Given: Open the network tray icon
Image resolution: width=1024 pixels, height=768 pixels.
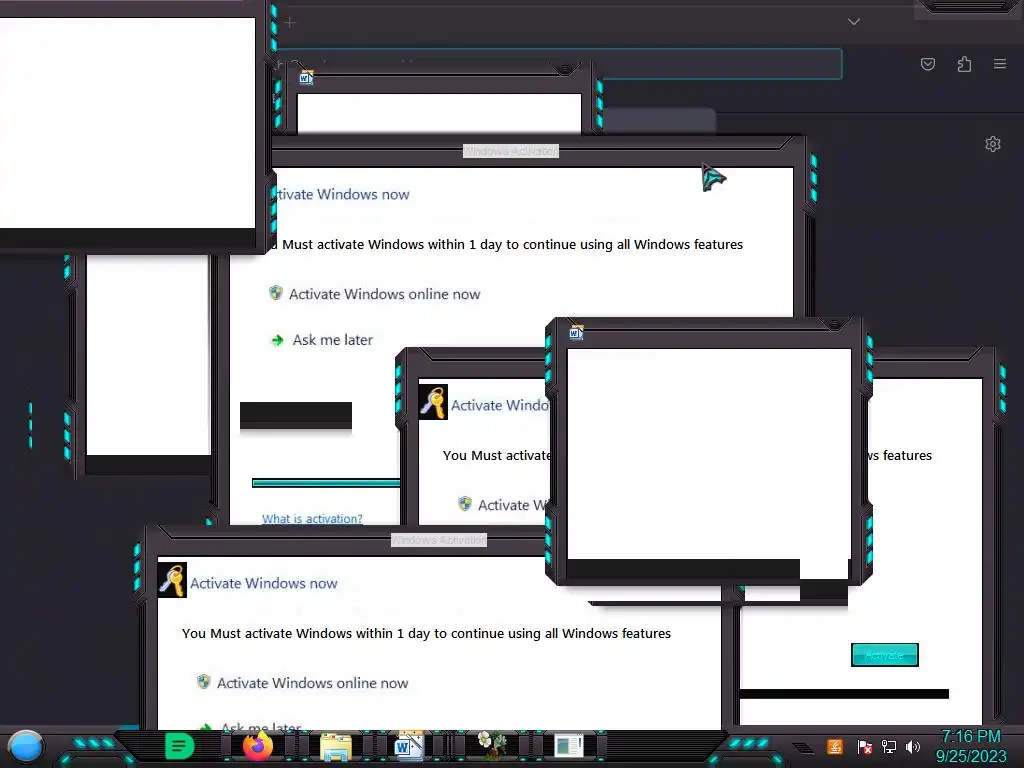Looking at the screenshot, I should (x=889, y=746).
